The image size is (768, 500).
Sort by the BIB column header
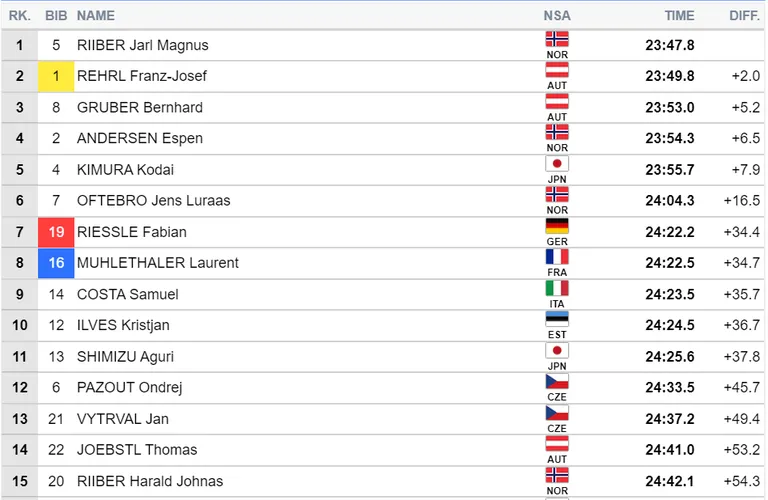click(x=56, y=16)
